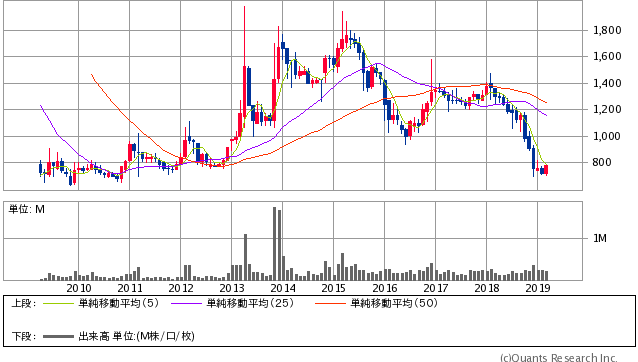Click the 2013 year axis label
The height and width of the screenshot is (362, 638).
pos(232,288)
